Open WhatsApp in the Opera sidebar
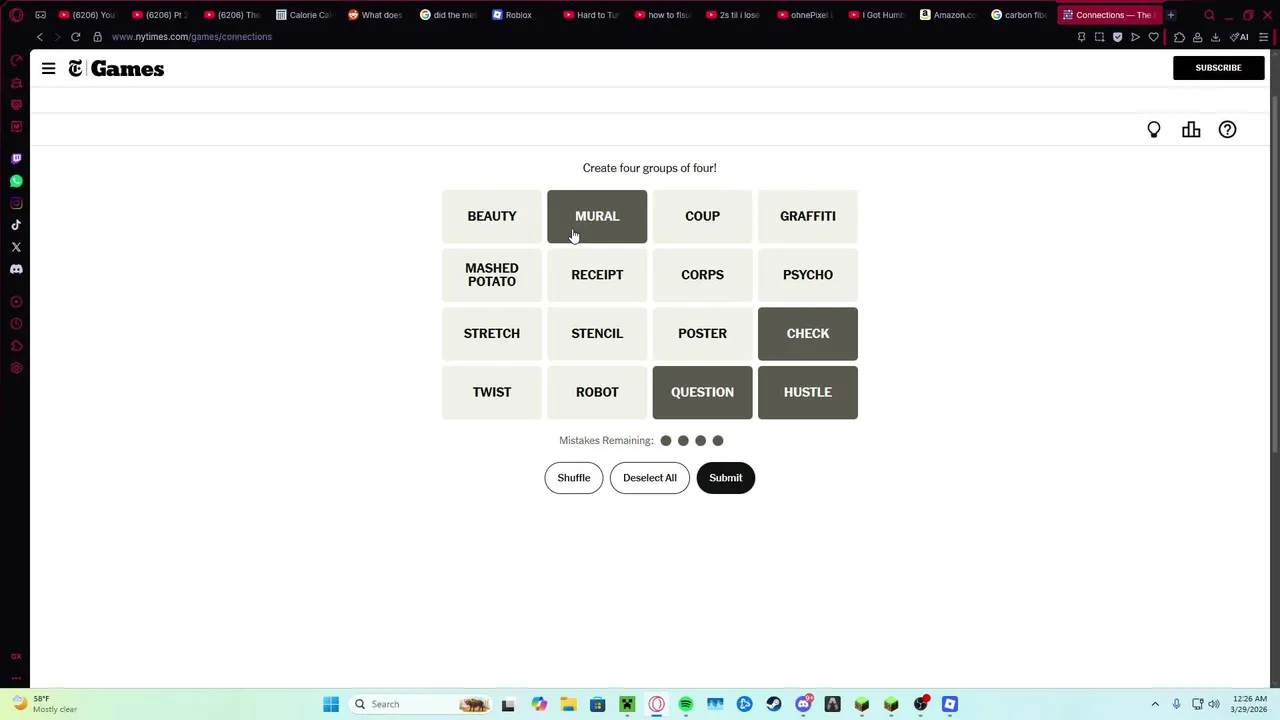Viewport: 1280px width, 720px height. pos(16,181)
